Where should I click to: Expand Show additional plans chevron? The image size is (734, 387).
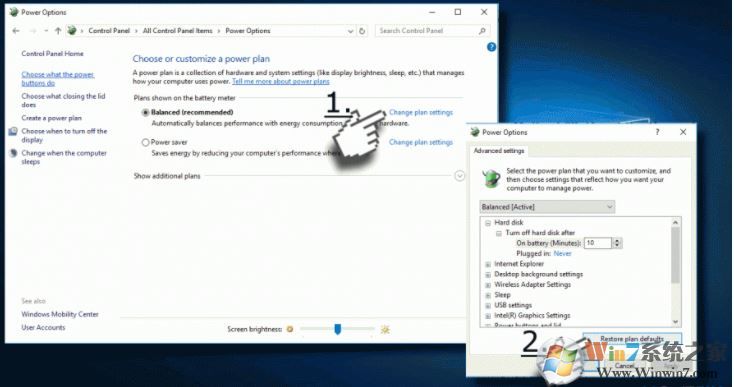(460, 176)
